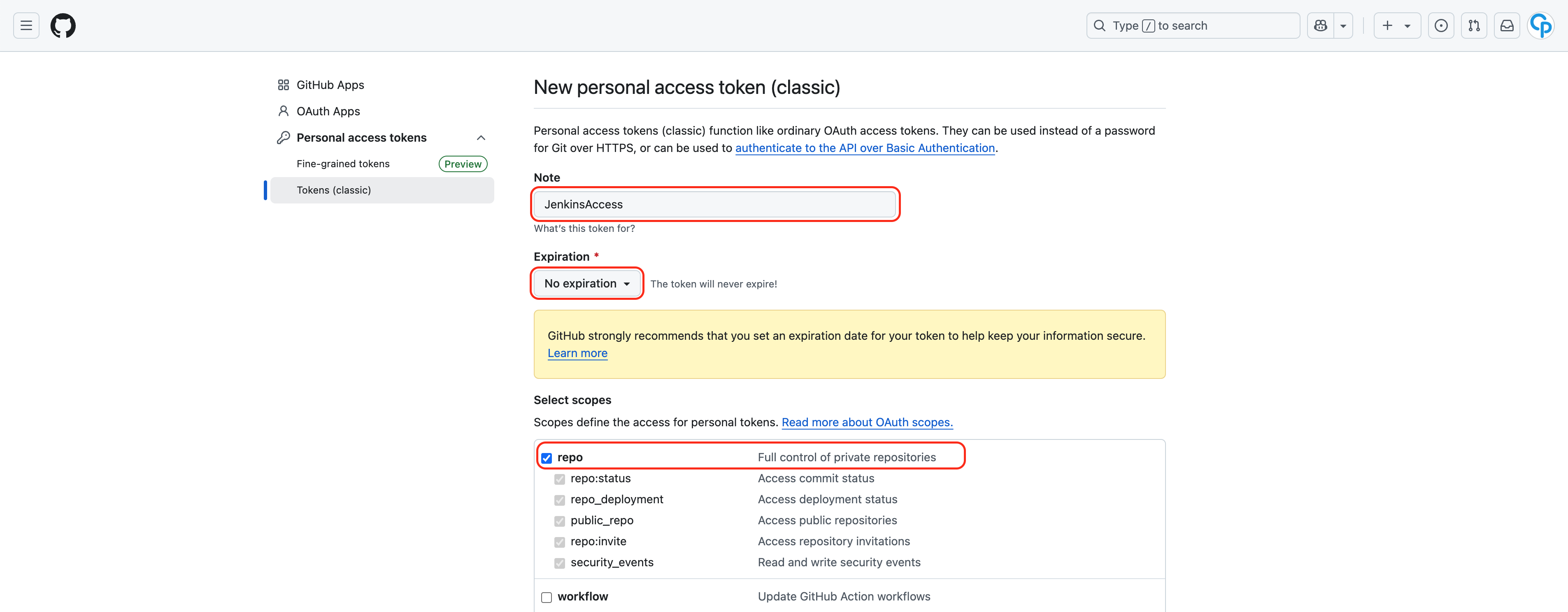This screenshot has height=612, width=1568.
Task: Open the No expiration dropdown
Action: pos(587,284)
